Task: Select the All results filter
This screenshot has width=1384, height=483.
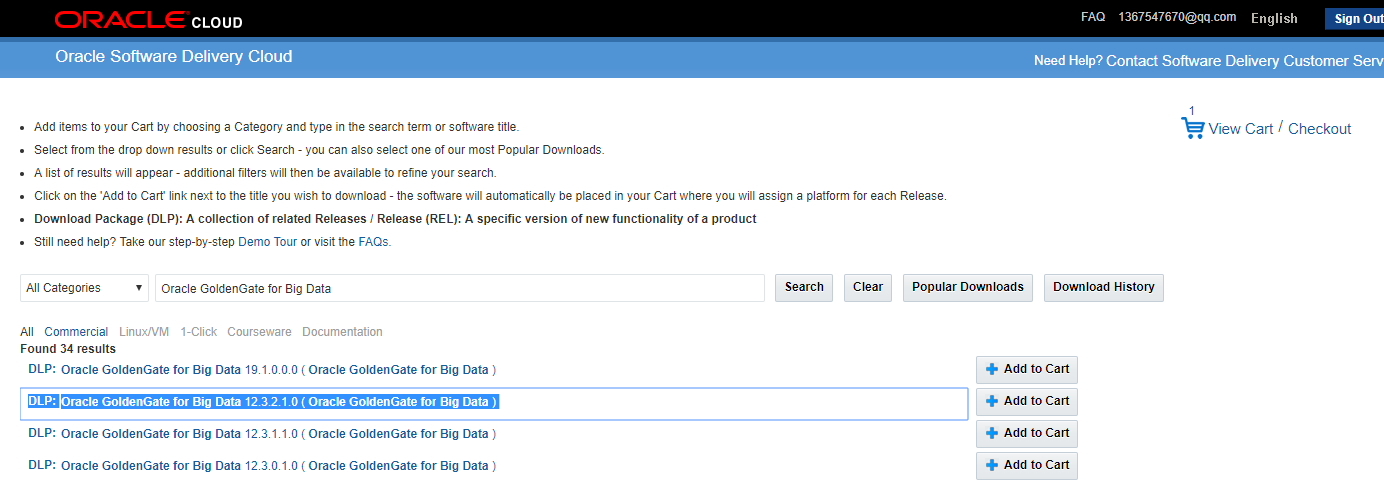Action: tap(27, 332)
